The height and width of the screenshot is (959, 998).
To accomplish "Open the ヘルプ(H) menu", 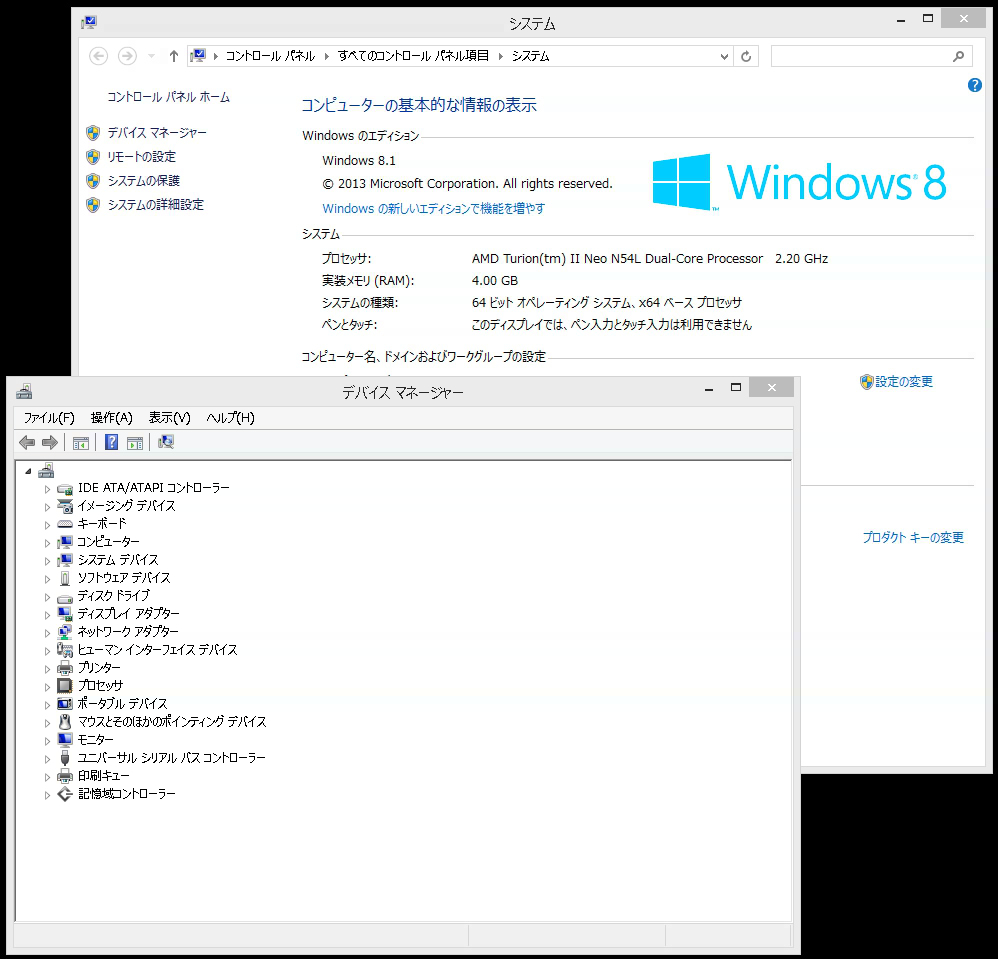I will pyautogui.click(x=230, y=418).
